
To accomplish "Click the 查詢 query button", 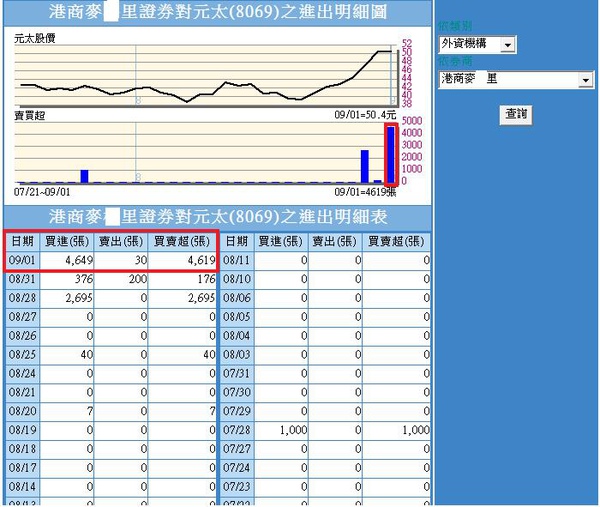I will (516, 114).
